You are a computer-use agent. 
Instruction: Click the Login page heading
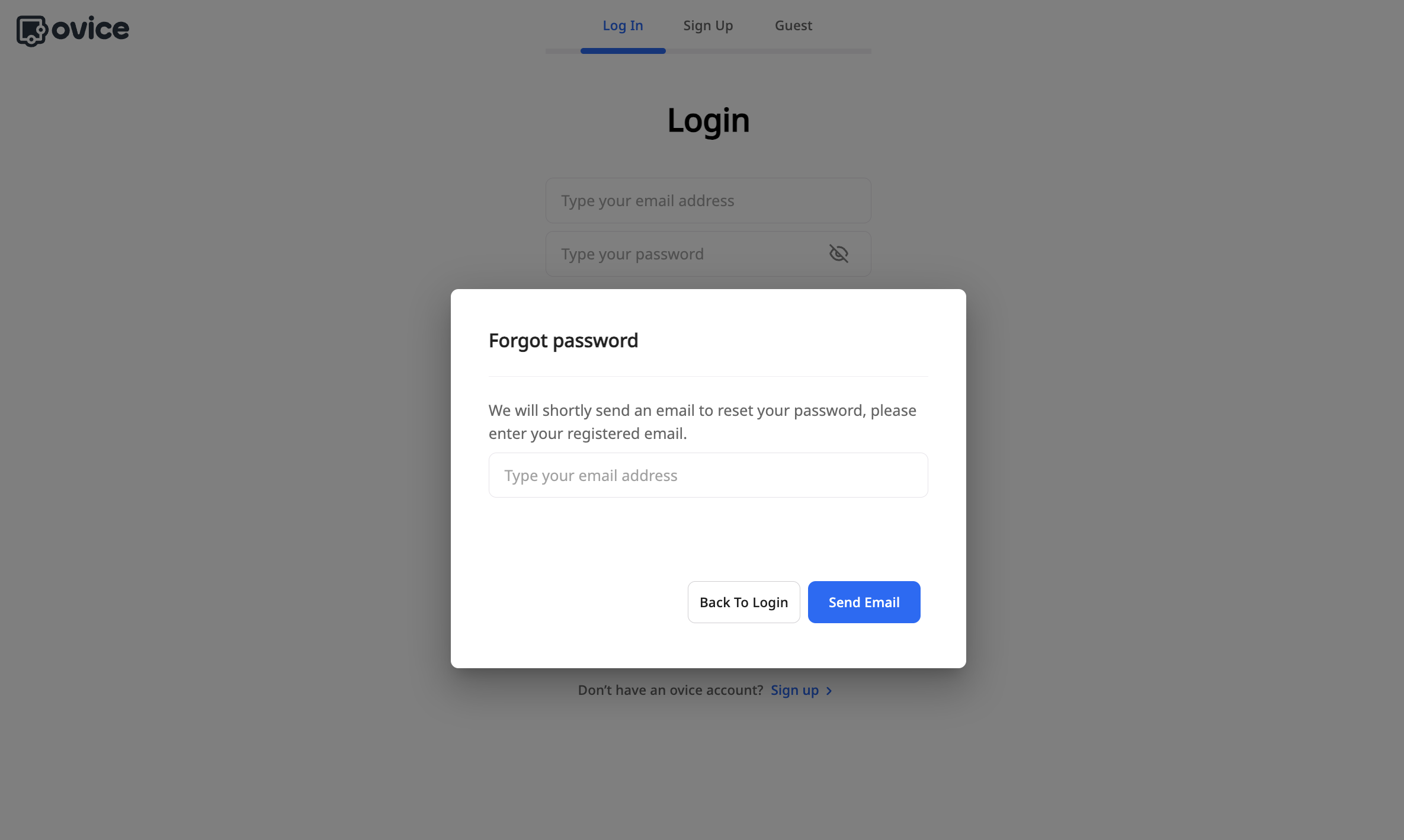pos(709,121)
